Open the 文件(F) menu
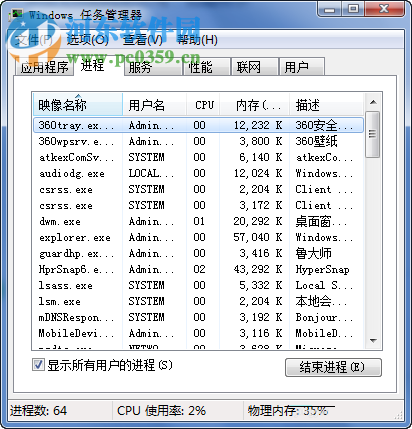 [x=33, y=40]
